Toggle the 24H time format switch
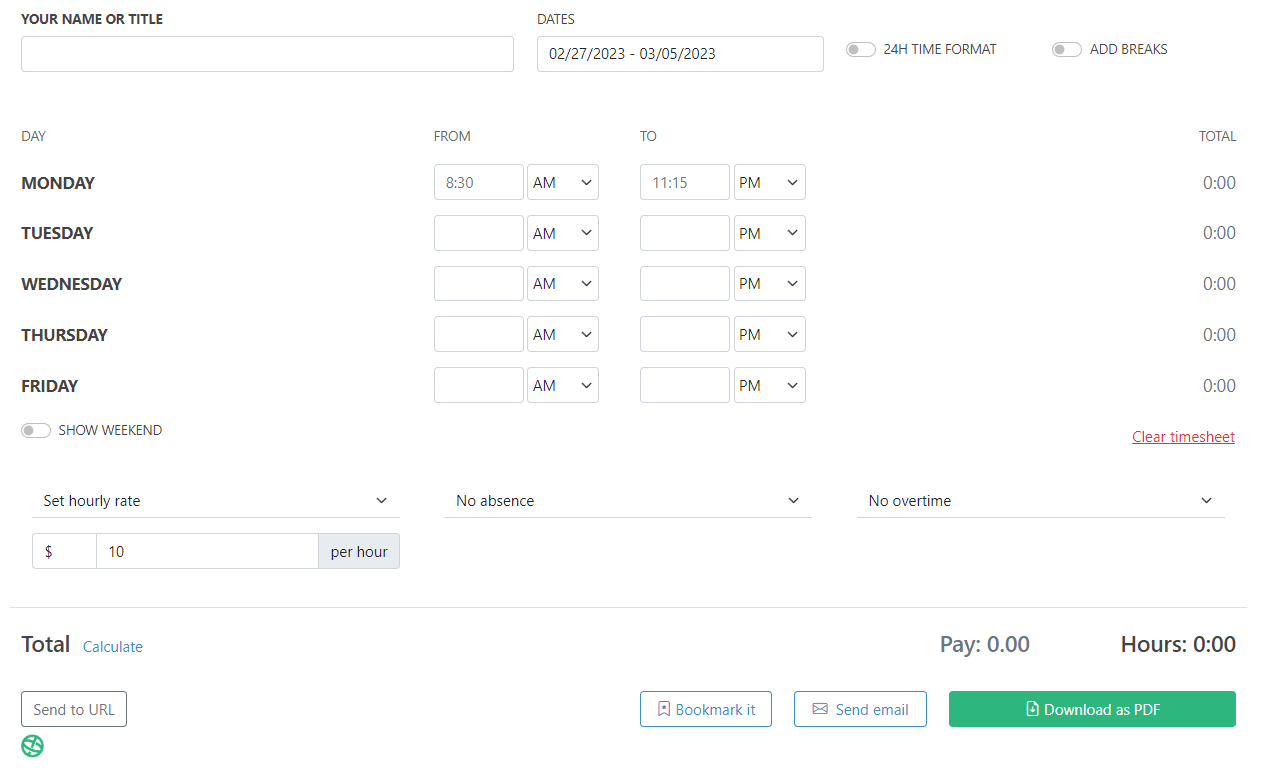 pyautogui.click(x=860, y=50)
